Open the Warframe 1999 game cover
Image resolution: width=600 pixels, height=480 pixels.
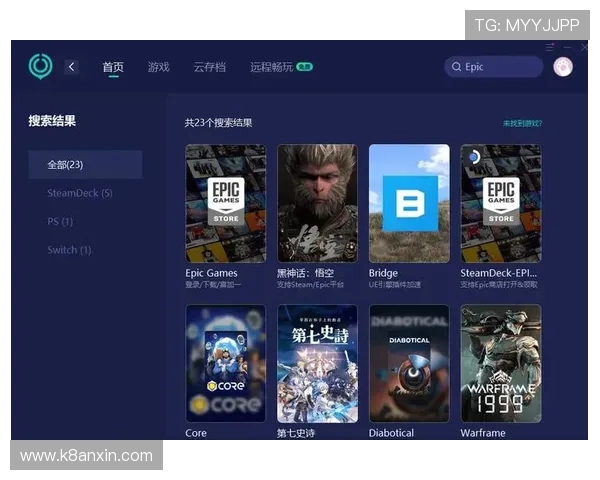501,363
